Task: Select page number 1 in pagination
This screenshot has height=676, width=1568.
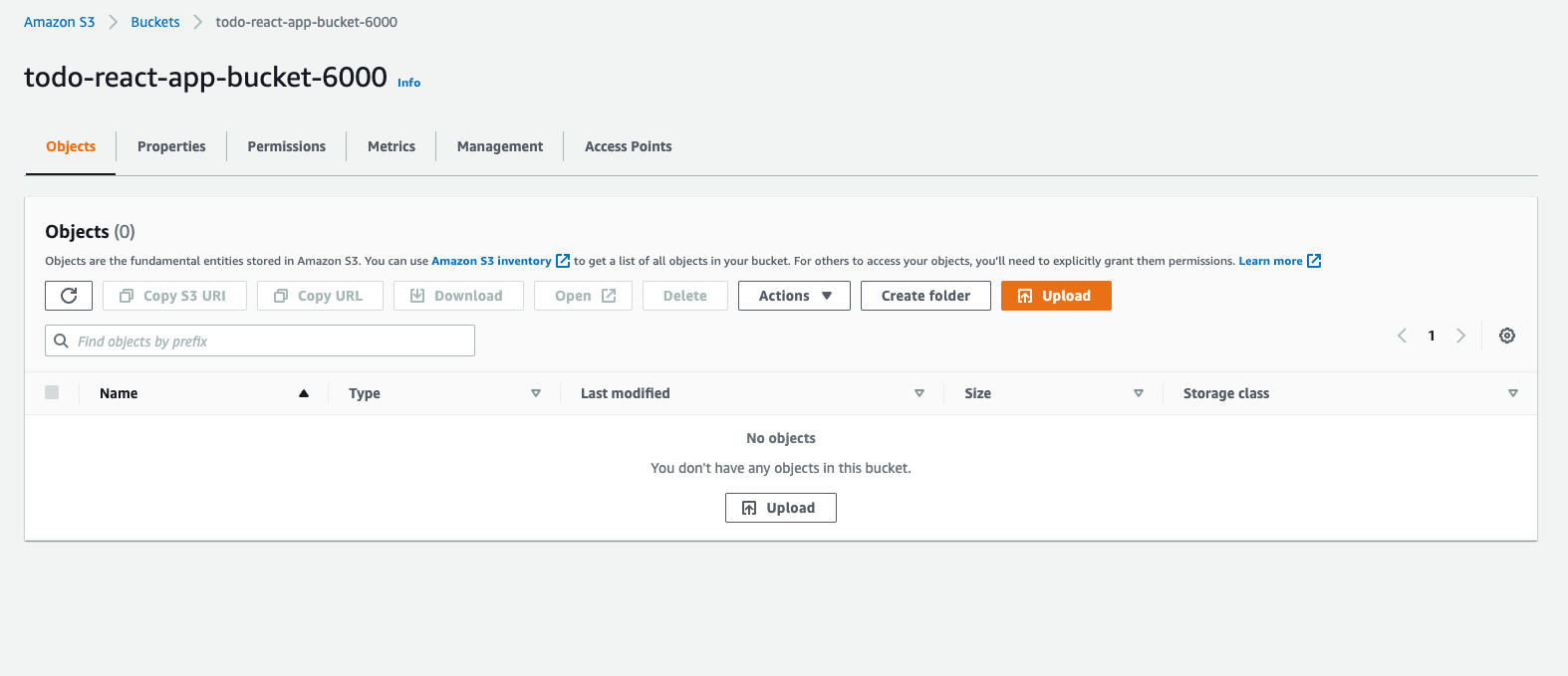Action: (x=1432, y=336)
